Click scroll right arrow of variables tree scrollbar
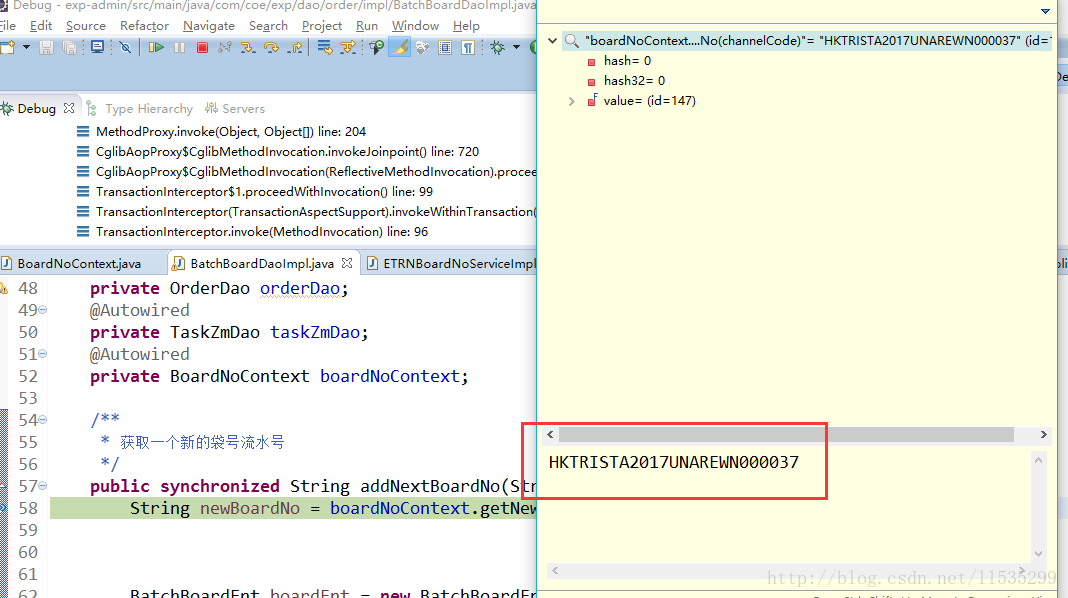 click(1043, 435)
